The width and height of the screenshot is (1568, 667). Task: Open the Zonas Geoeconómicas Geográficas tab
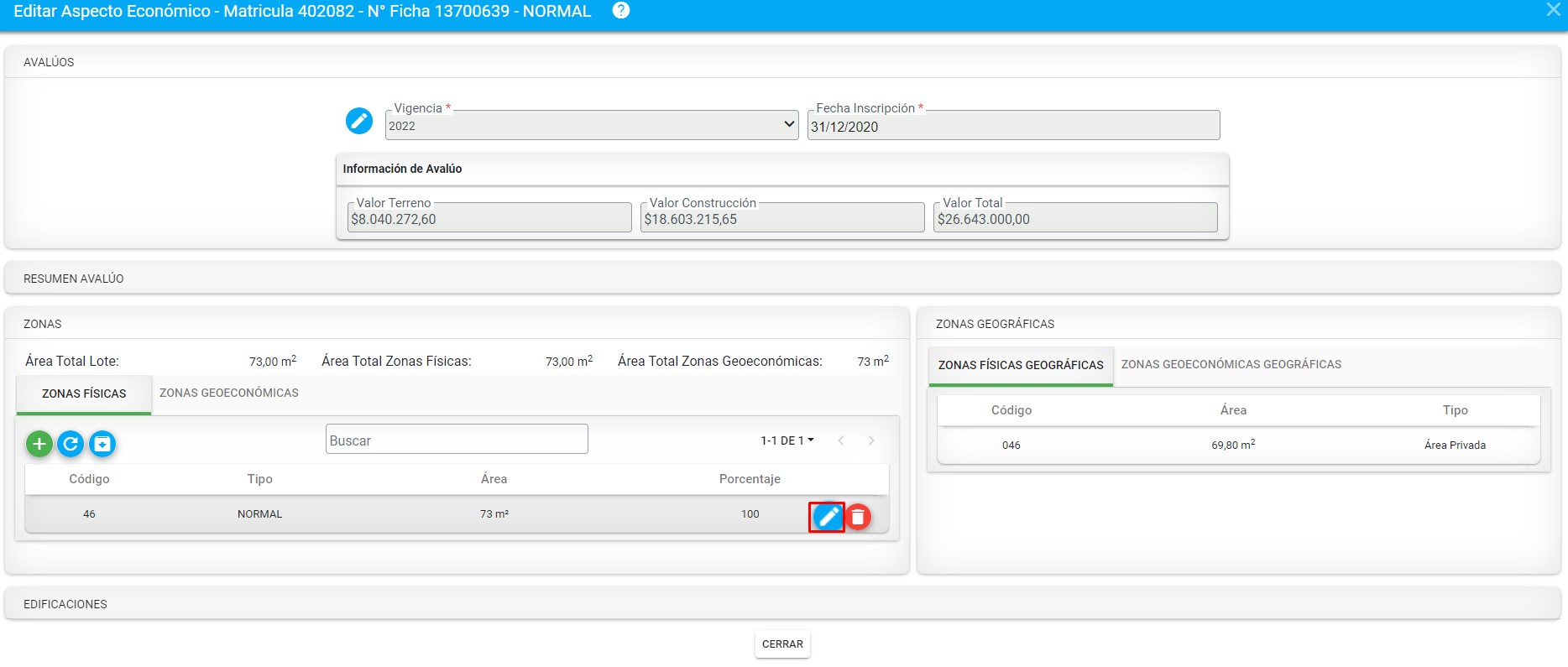pyautogui.click(x=1231, y=364)
